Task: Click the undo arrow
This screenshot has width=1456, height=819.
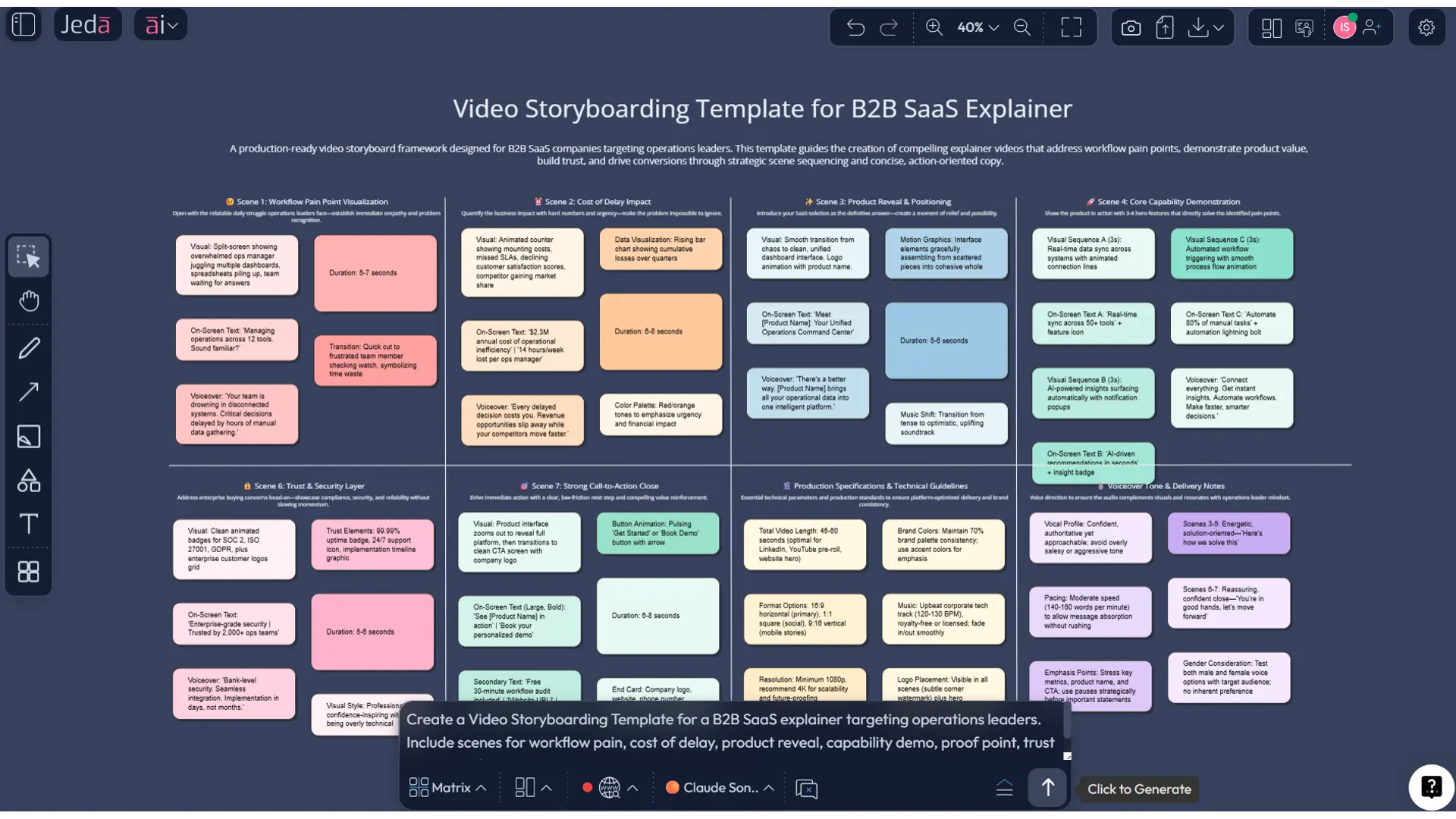Action: [855, 27]
